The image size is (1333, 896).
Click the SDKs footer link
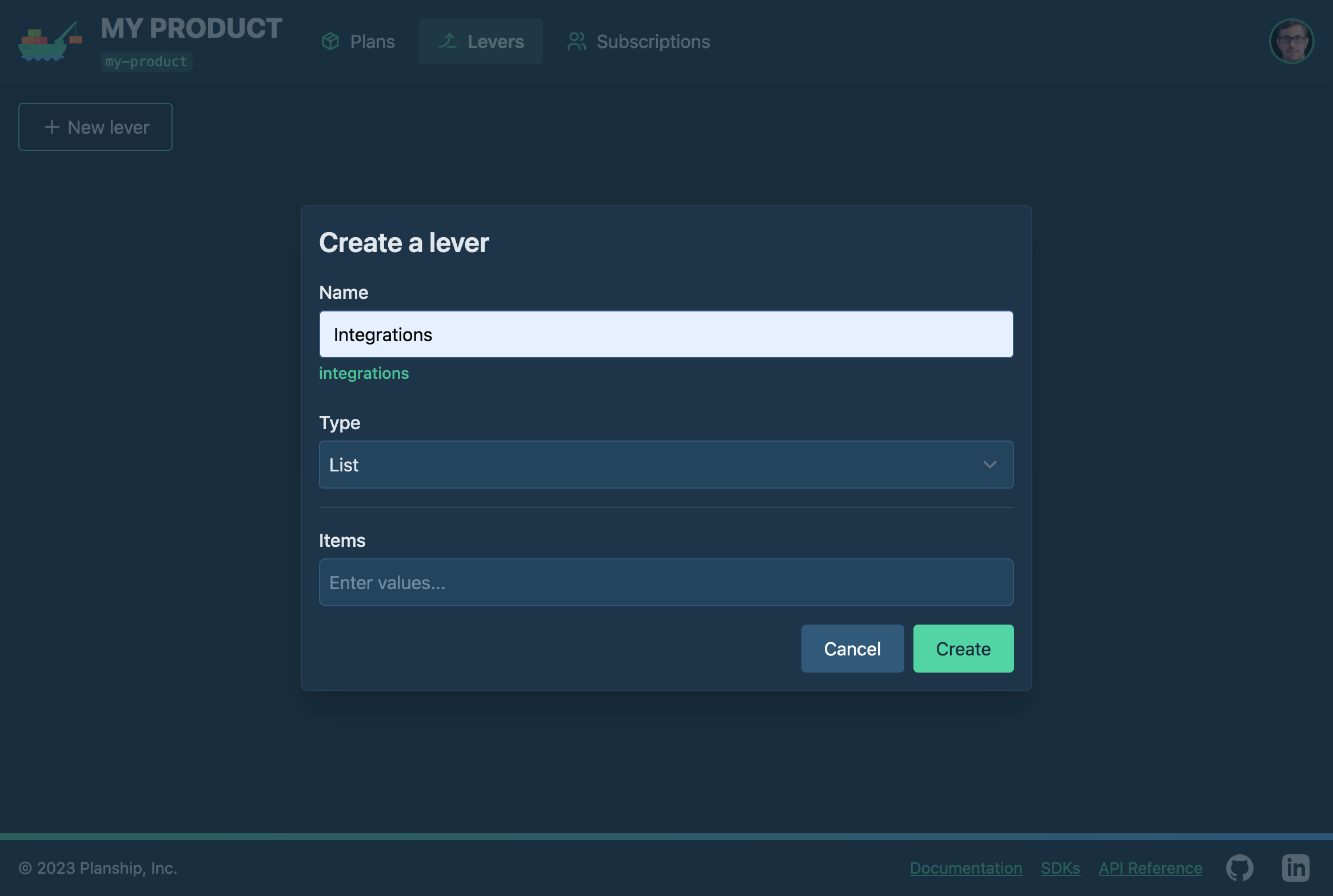click(x=1060, y=866)
